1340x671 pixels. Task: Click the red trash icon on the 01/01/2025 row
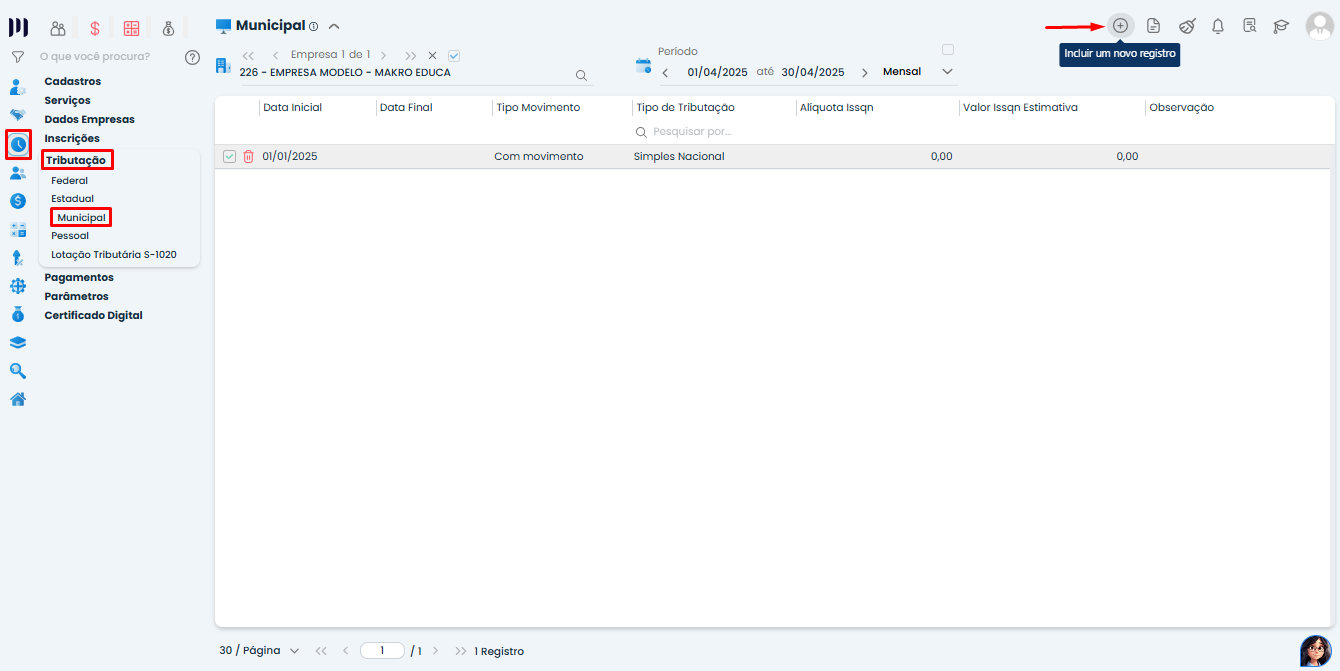[x=249, y=157]
